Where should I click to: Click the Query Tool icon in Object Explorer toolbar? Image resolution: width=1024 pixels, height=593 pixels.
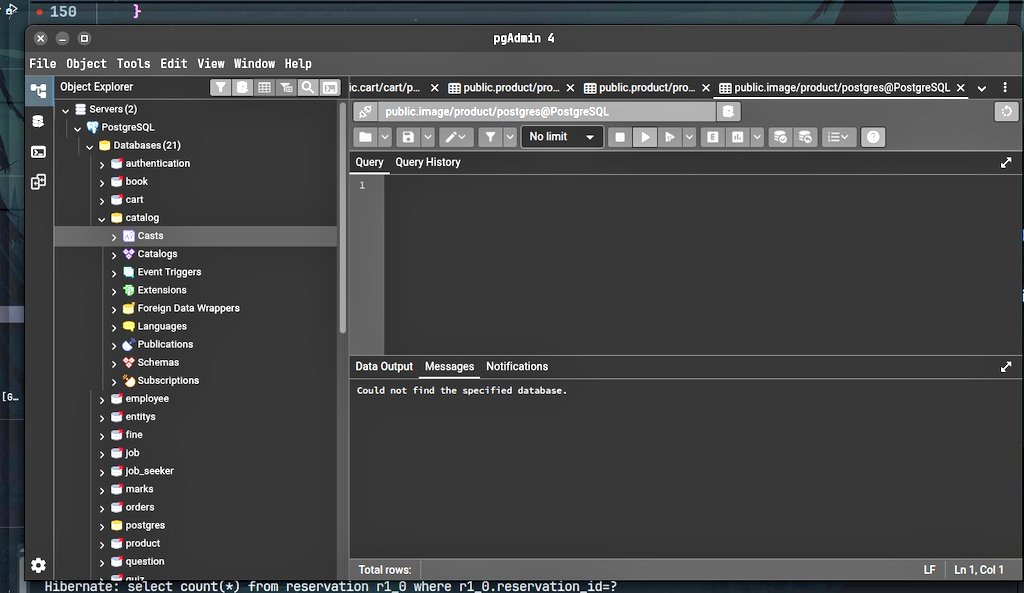242,87
